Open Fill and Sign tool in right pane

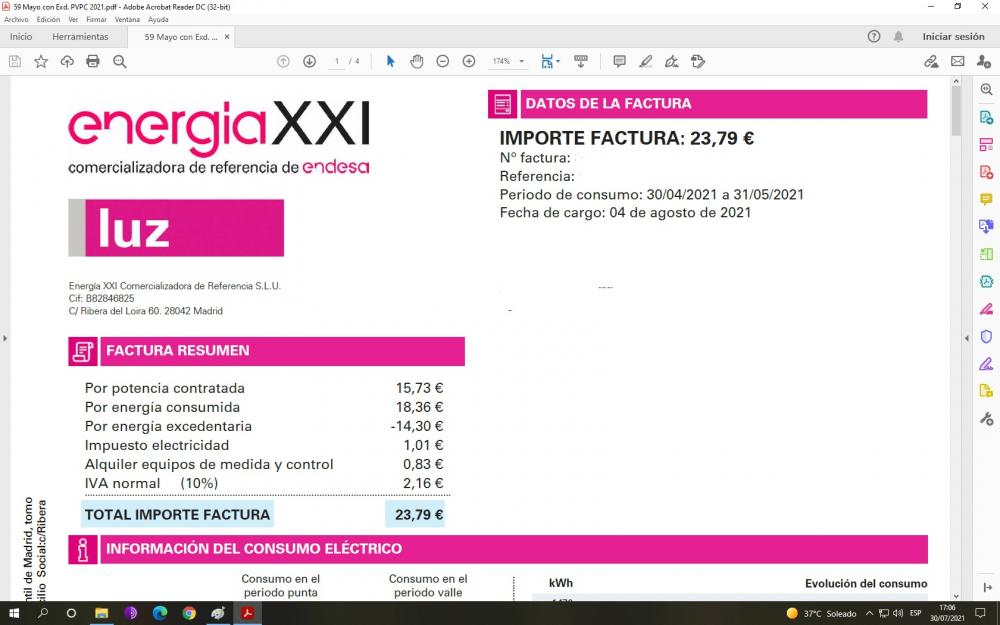(x=986, y=364)
